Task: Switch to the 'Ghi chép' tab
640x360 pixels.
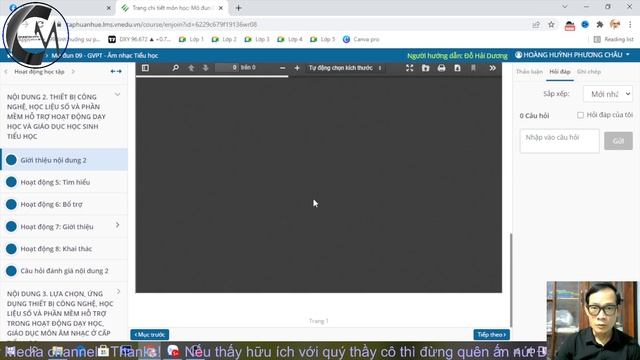Action: click(x=589, y=72)
